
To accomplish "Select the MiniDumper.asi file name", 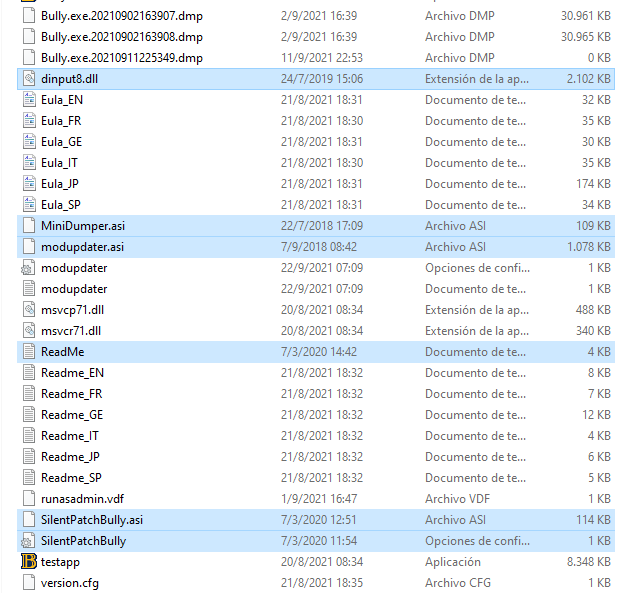I will point(83,226).
